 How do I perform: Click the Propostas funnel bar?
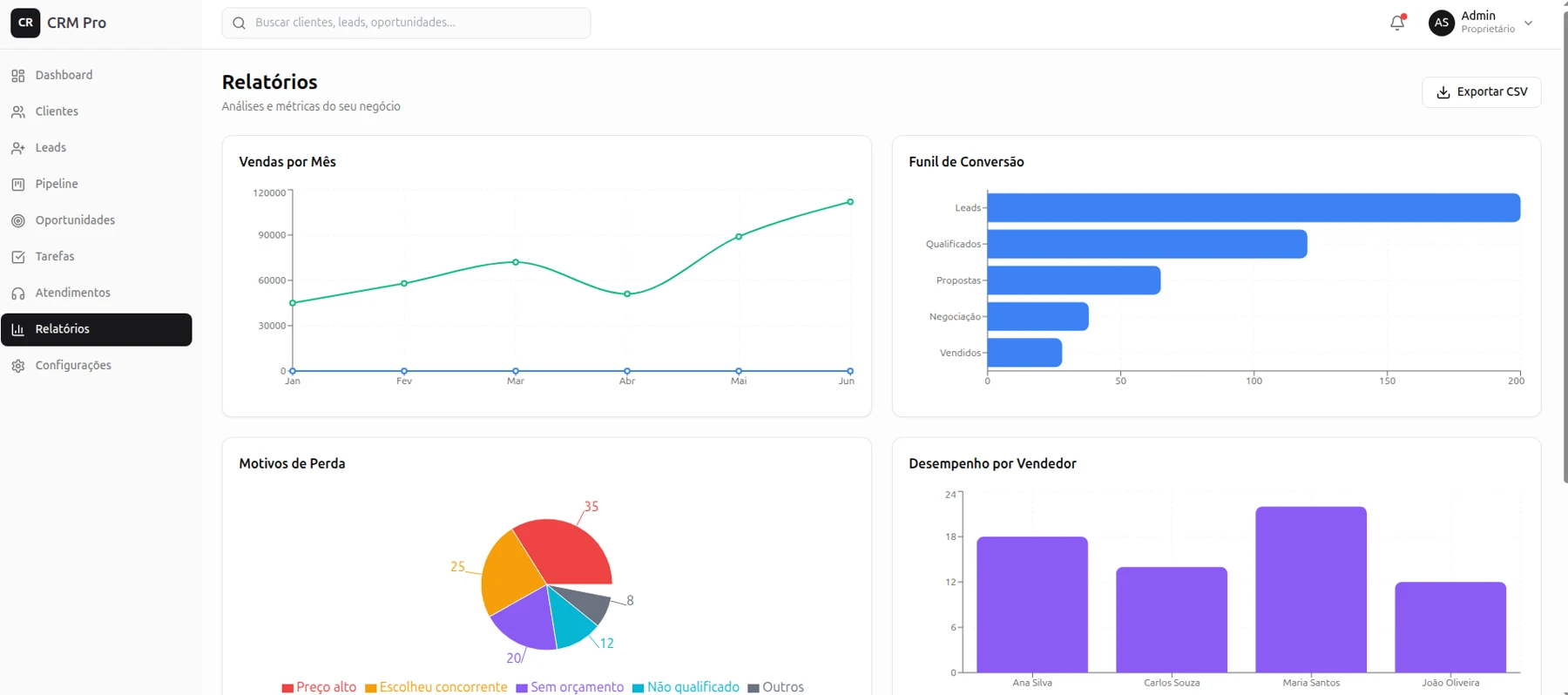pyautogui.click(x=1074, y=280)
